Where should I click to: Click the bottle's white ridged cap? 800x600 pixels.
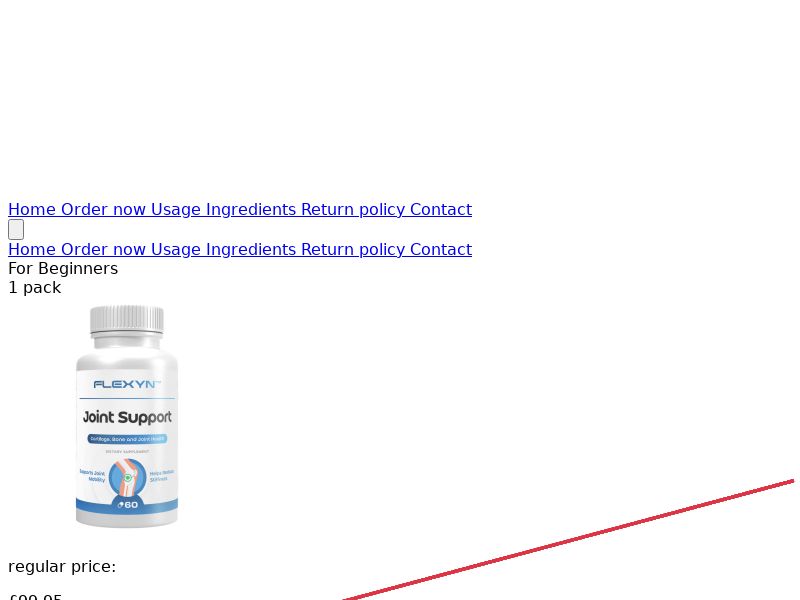pos(127,320)
